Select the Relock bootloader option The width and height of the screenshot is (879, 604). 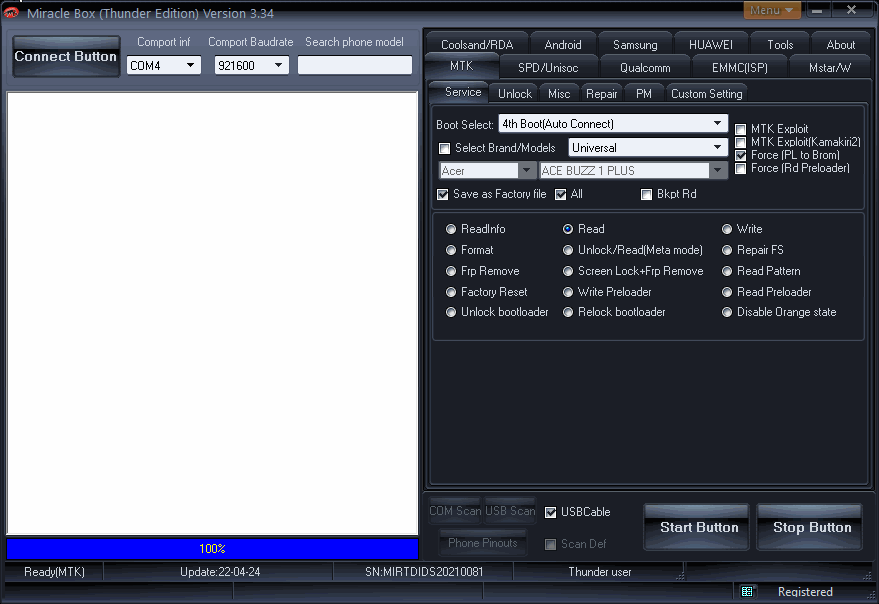coord(568,312)
